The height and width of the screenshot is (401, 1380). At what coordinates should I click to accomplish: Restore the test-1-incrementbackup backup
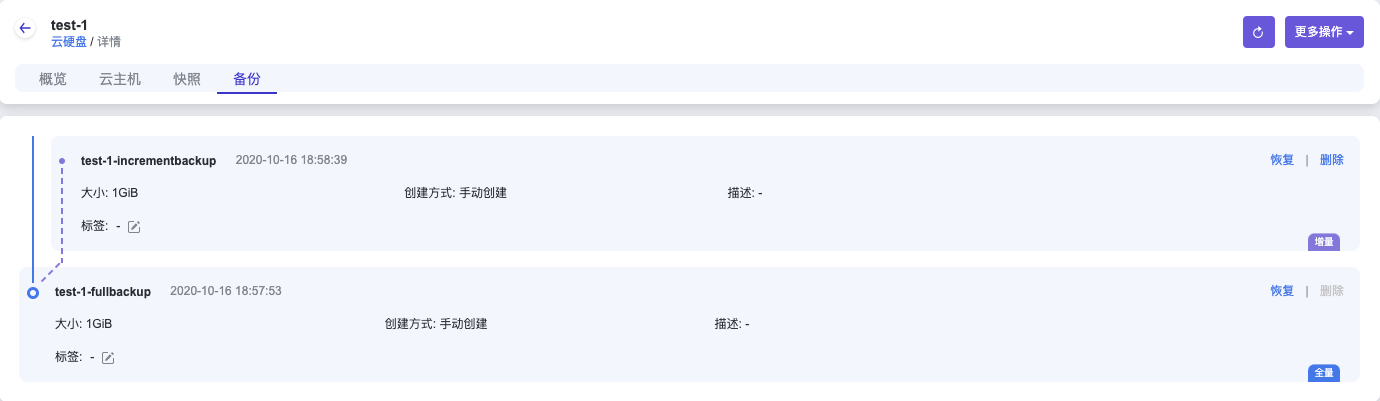pos(1282,160)
